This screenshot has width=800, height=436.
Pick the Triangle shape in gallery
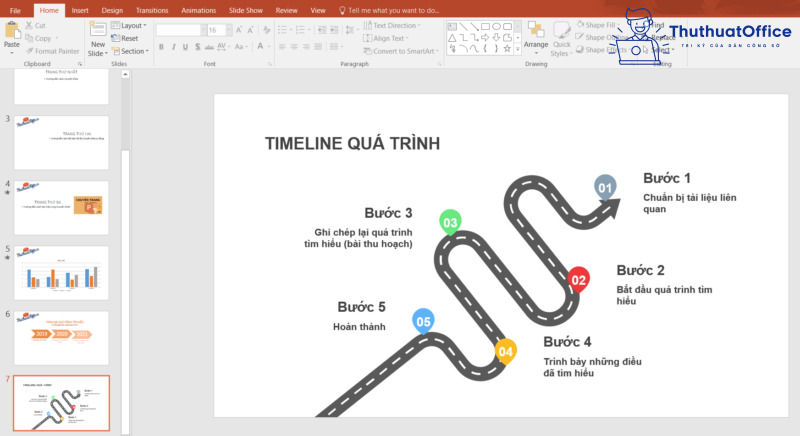(x=452, y=38)
